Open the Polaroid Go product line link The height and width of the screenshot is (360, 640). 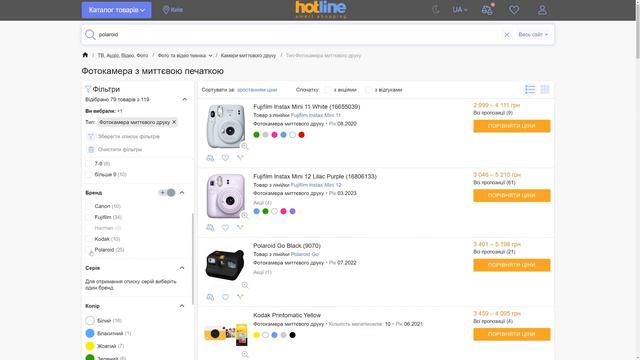(304, 254)
